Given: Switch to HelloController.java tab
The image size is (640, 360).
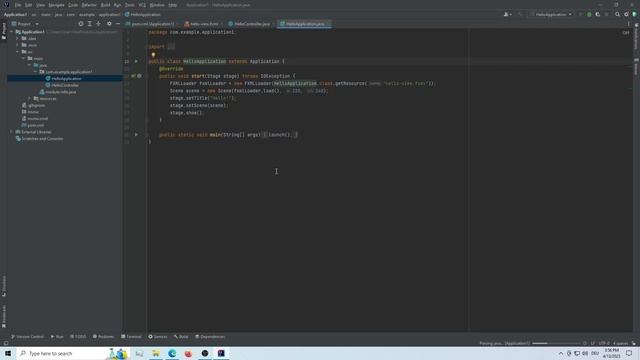Looking at the screenshot, I should (251, 24).
